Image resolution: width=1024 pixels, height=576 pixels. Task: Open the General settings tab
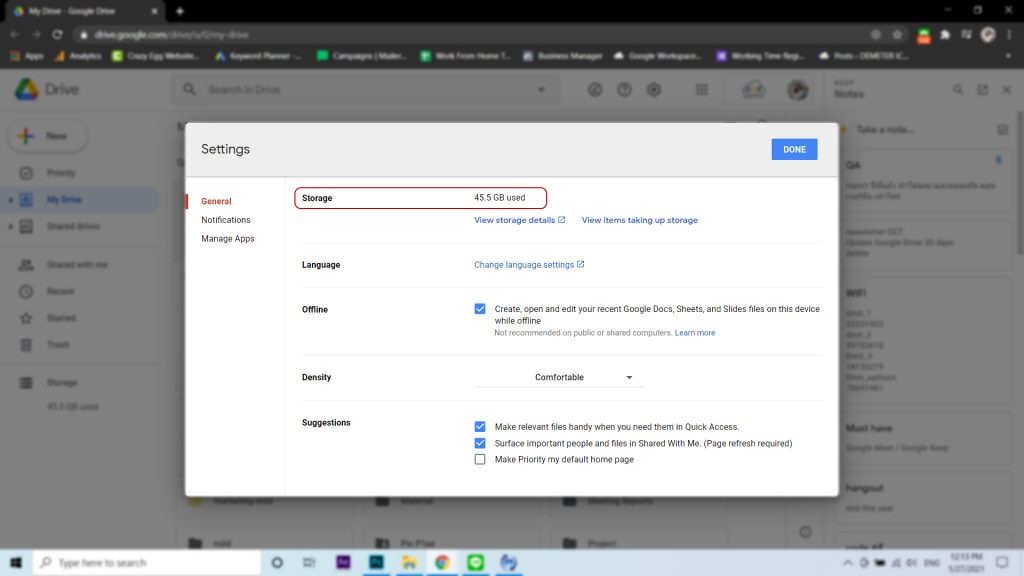pos(216,201)
